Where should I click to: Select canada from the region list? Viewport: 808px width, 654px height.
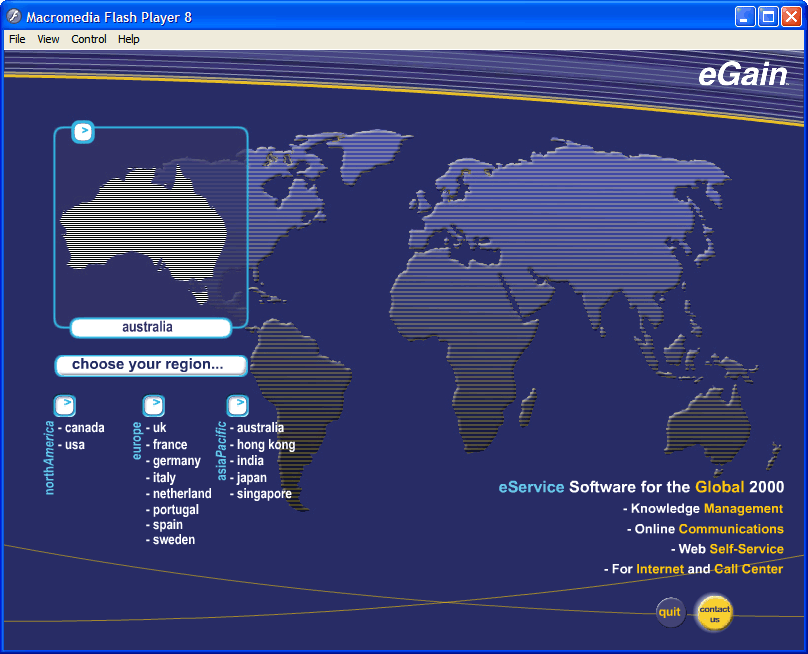coord(84,428)
